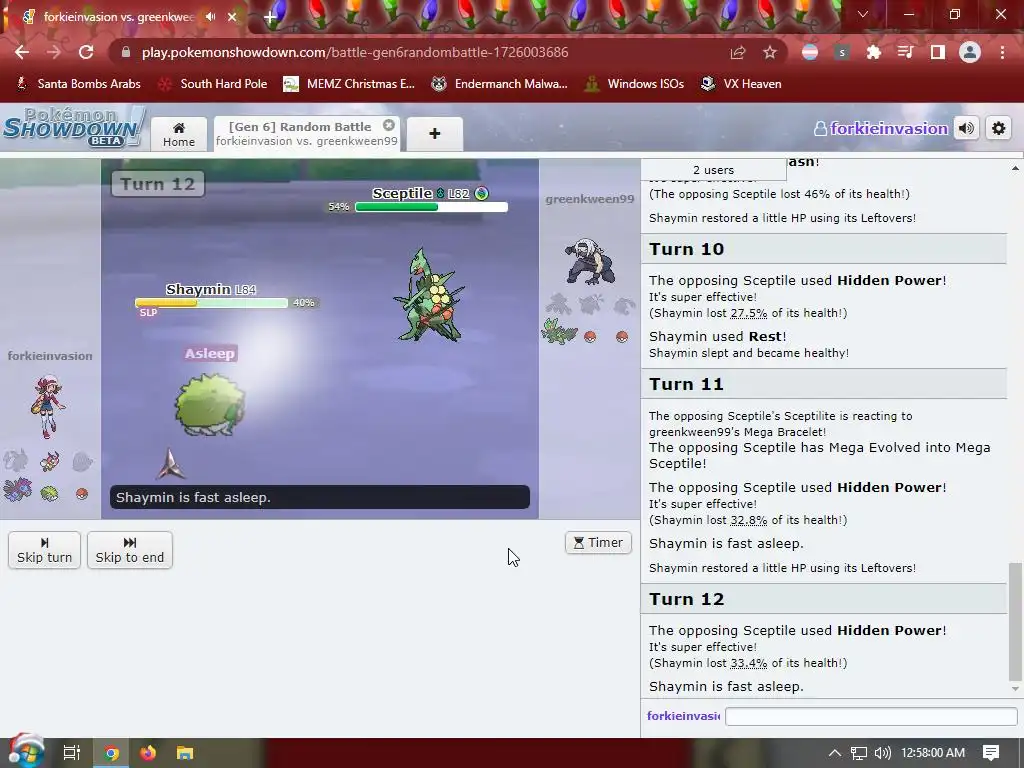Skip to end of the battle

click(x=130, y=550)
